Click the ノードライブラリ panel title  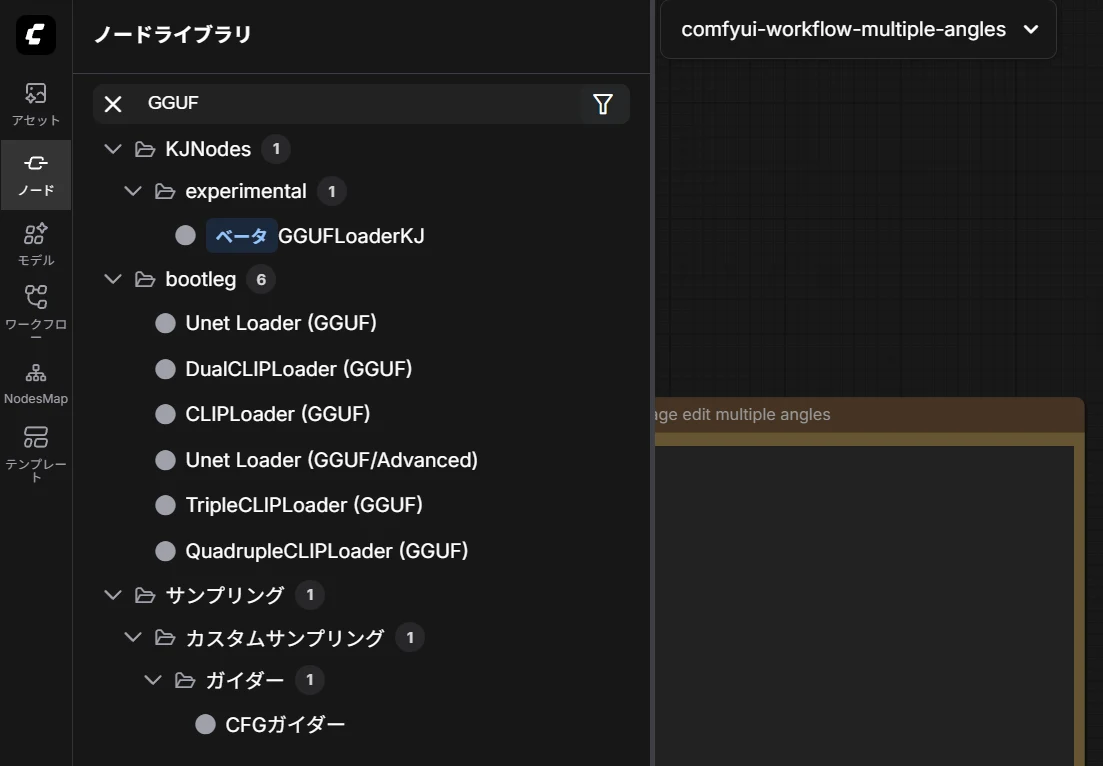click(173, 34)
